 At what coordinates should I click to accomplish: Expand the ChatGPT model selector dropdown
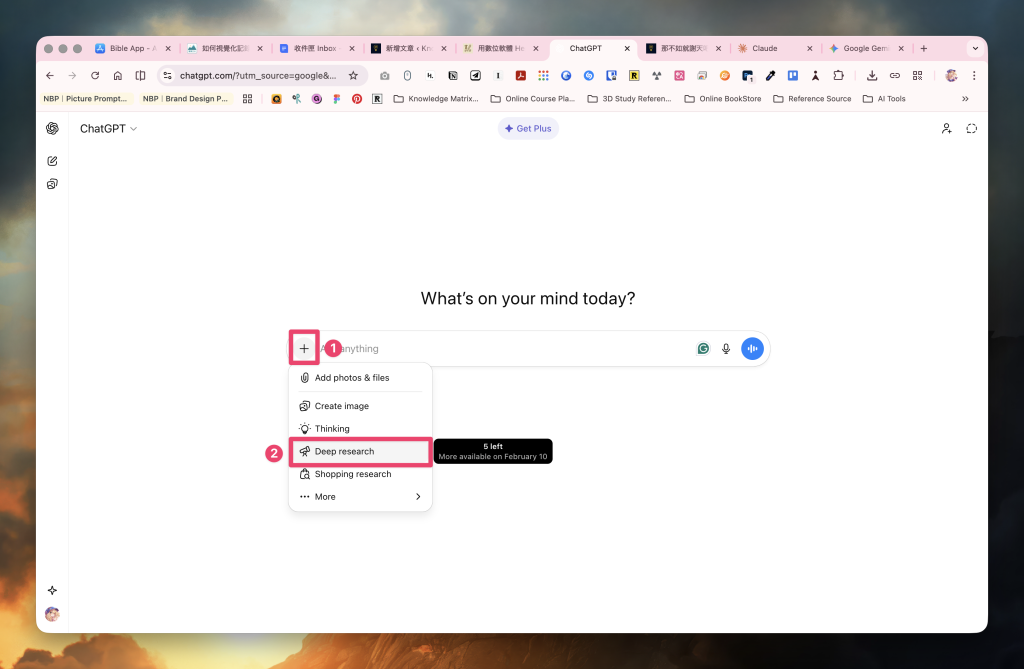[109, 129]
